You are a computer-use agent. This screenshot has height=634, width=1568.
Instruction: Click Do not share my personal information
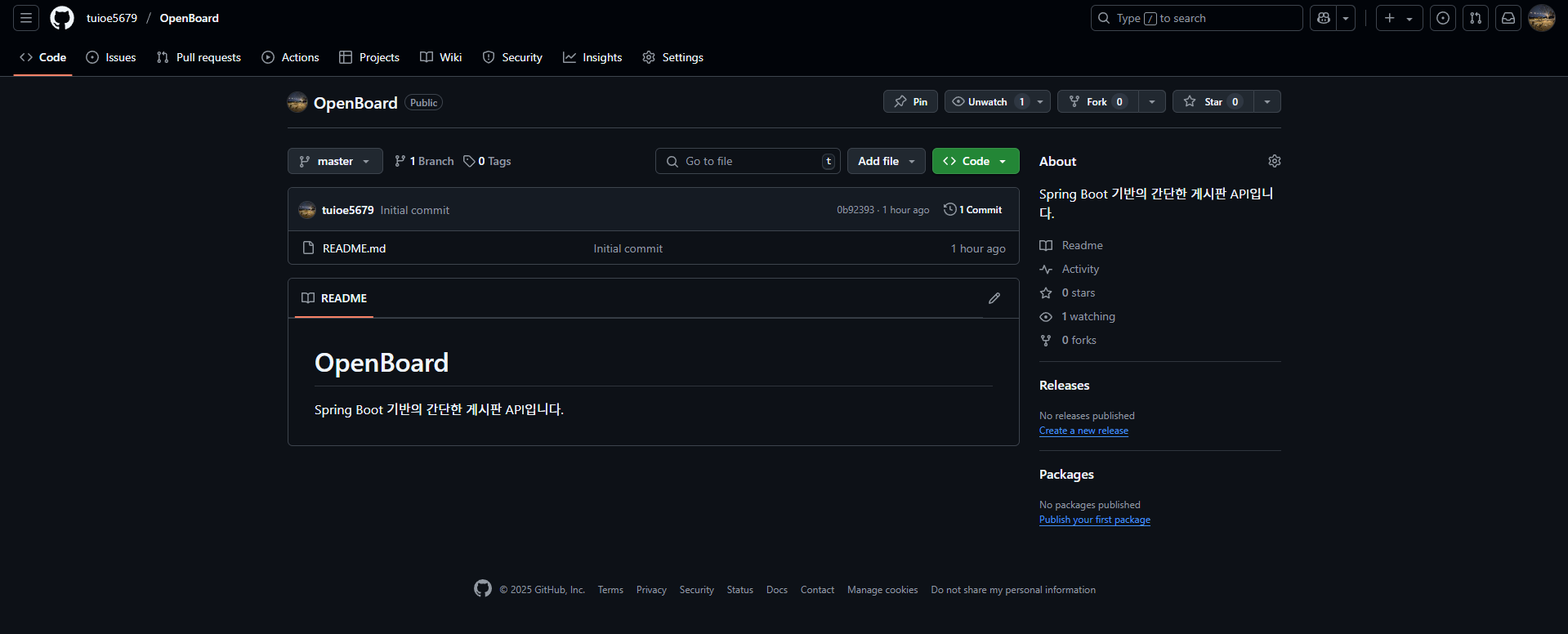click(x=1013, y=590)
